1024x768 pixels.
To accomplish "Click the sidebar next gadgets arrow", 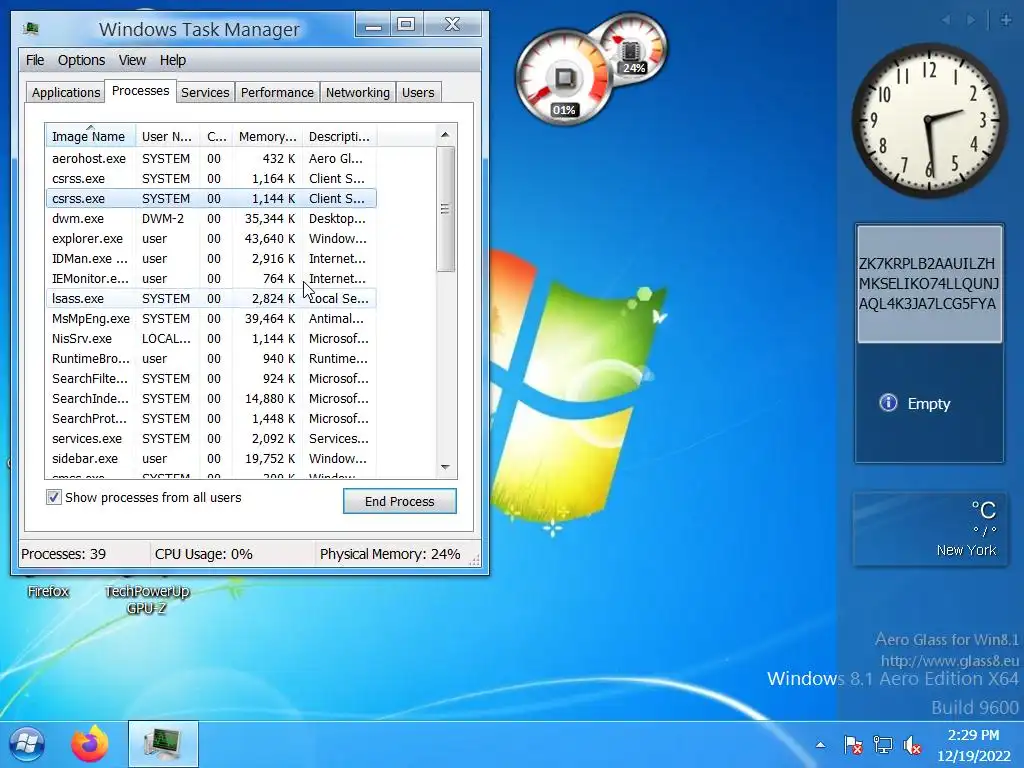I will click(971, 20).
